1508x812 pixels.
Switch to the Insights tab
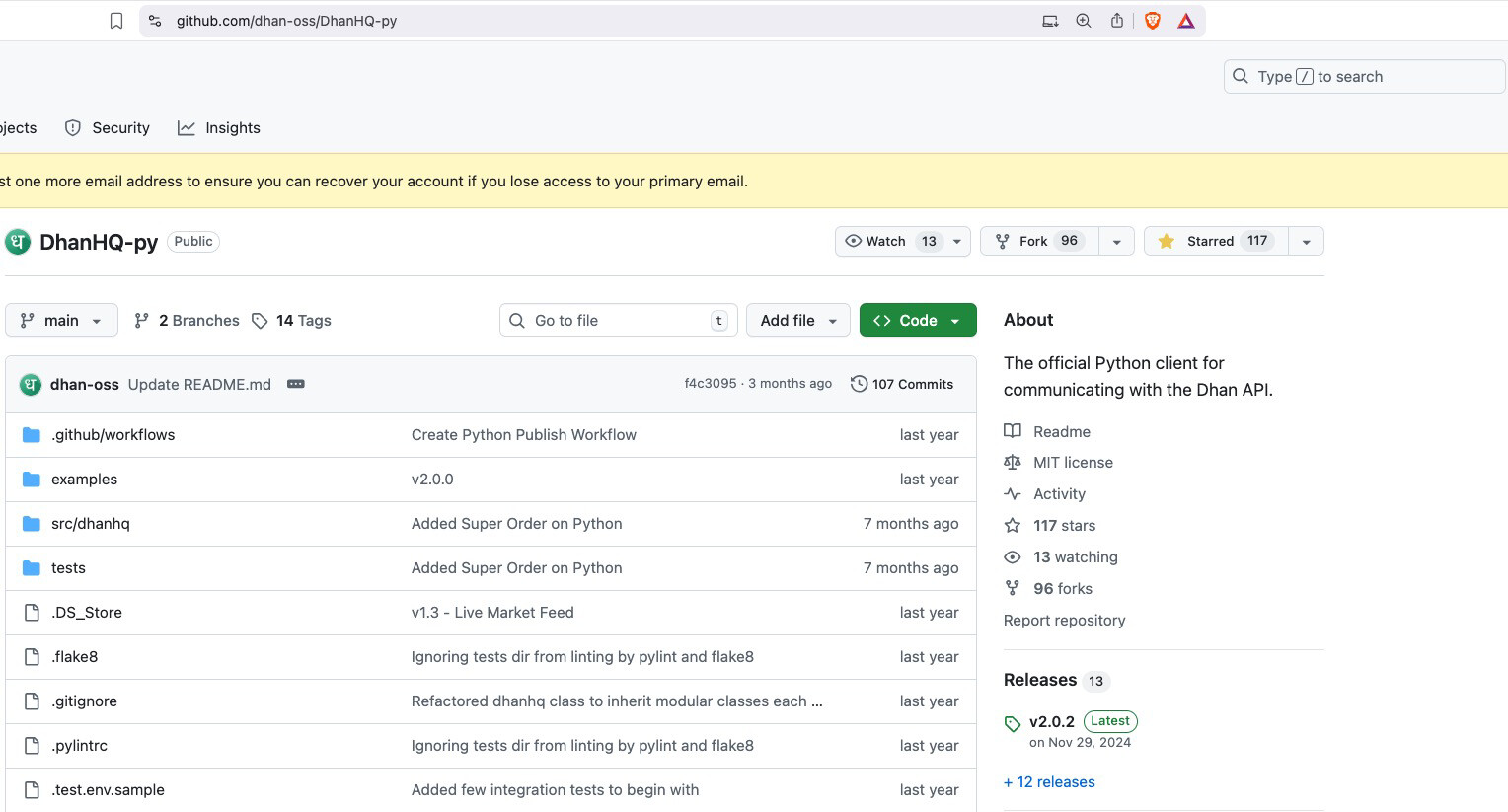tap(219, 128)
